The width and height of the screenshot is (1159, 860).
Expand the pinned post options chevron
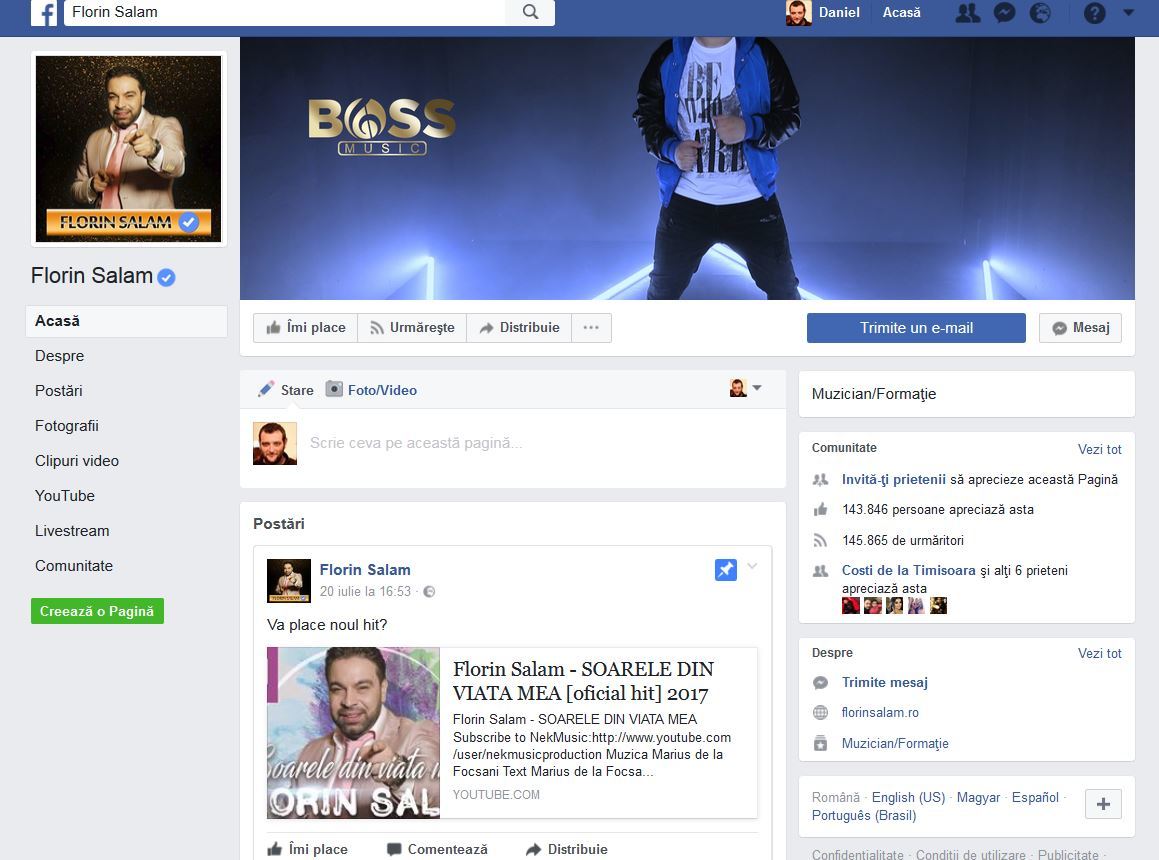752,567
